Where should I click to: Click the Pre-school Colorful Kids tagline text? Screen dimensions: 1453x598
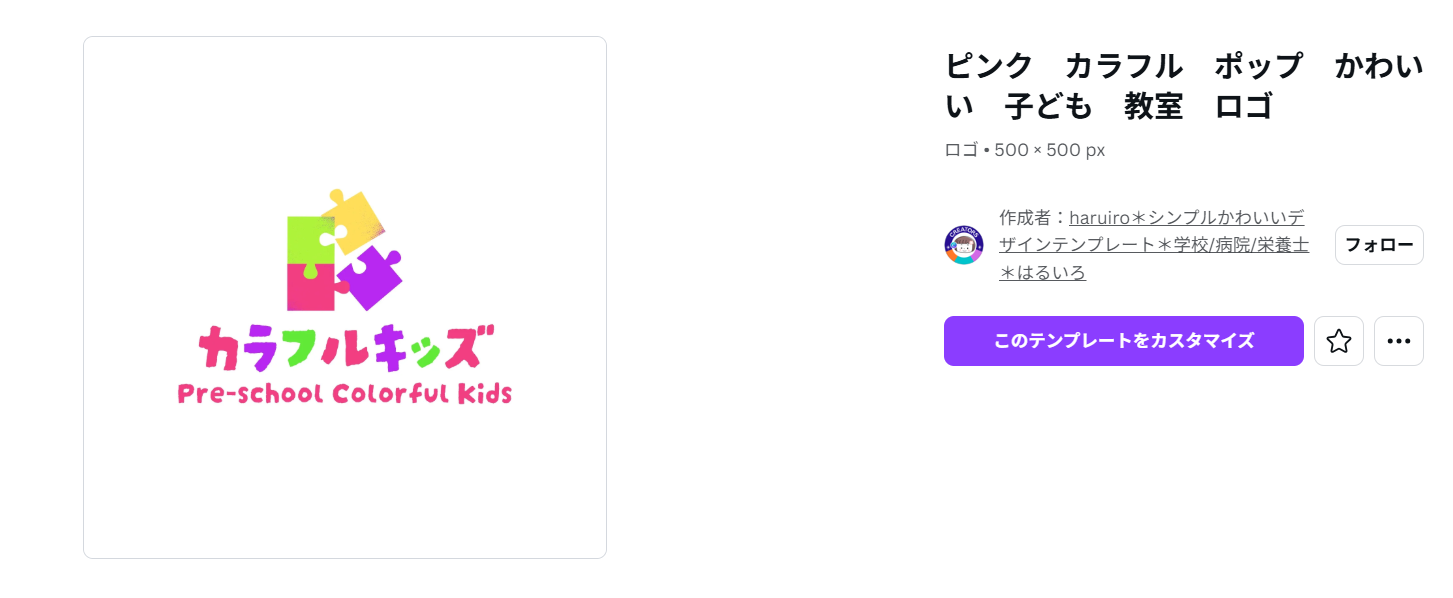[x=345, y=393]
